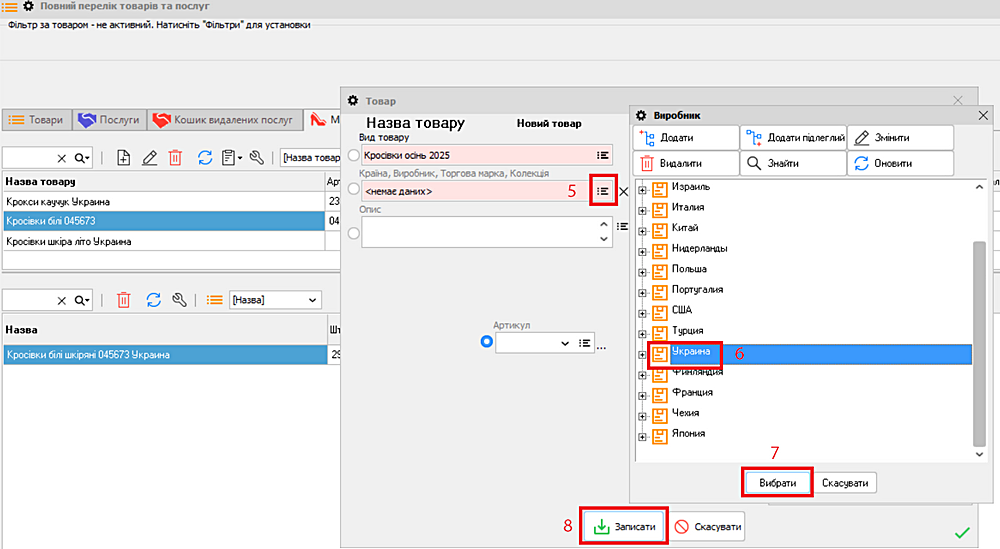Select the radio button beside Опис field
The image size is (1000, 549).
pos(353,232)
